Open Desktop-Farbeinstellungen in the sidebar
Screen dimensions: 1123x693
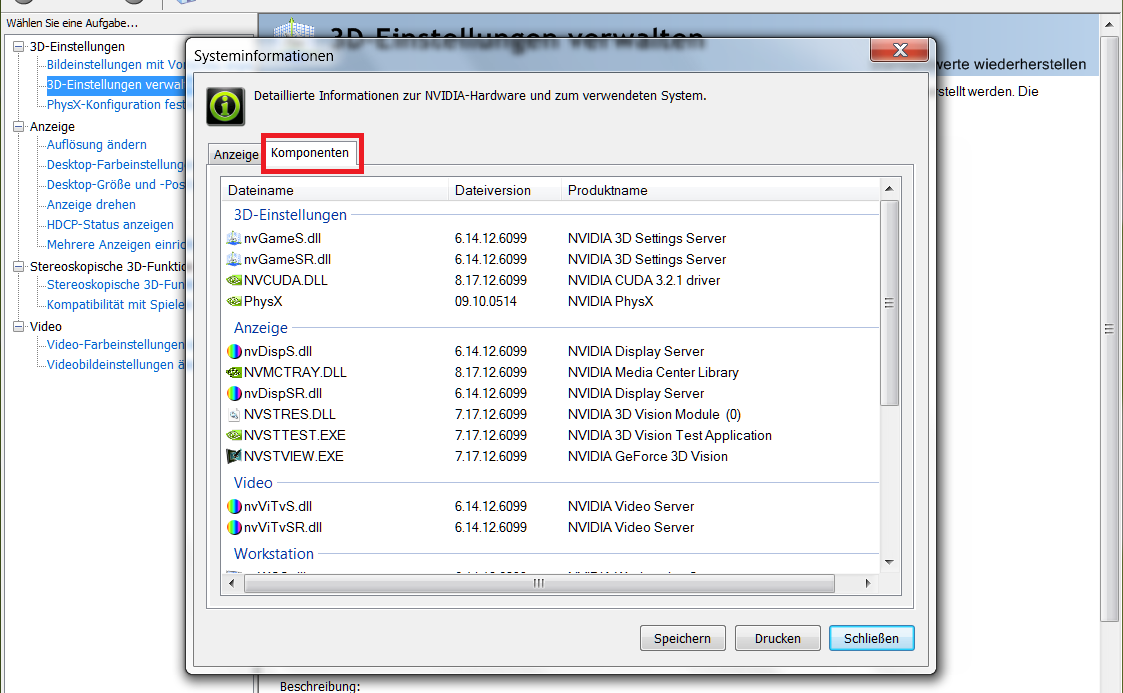click(115, 165)
